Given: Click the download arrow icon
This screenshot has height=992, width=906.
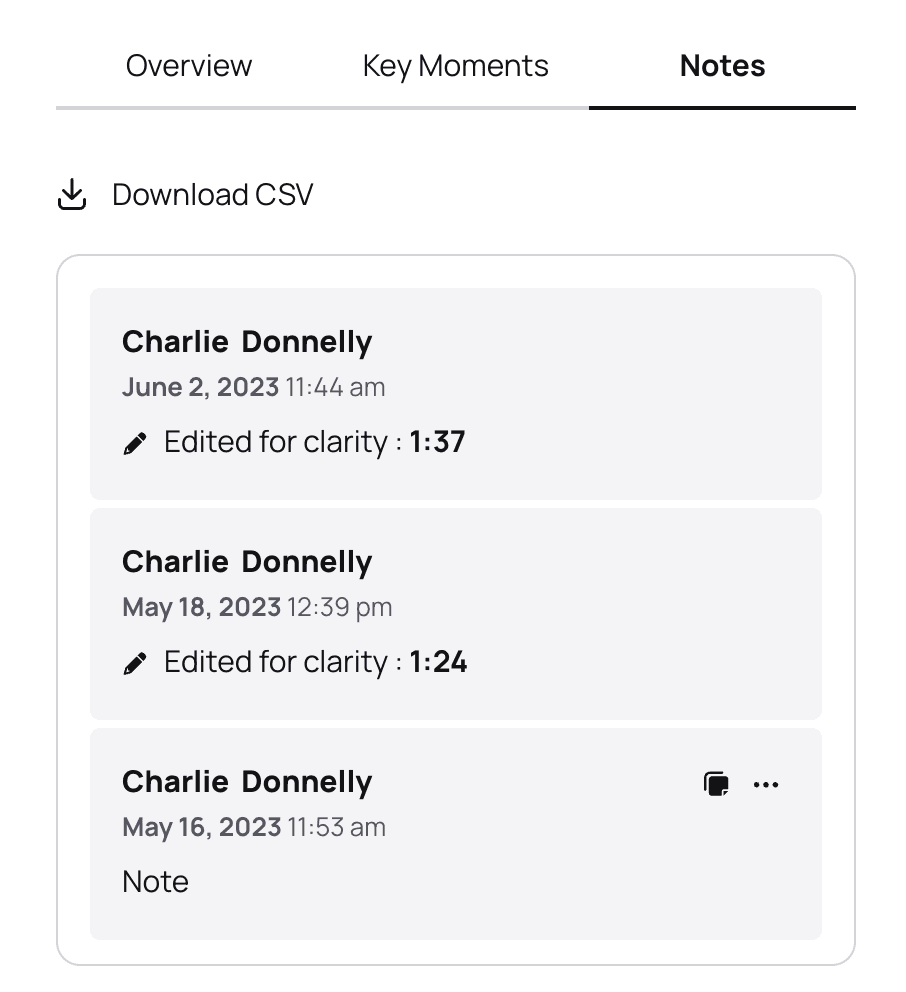Looking at the screenshot, I should (72, 195).
